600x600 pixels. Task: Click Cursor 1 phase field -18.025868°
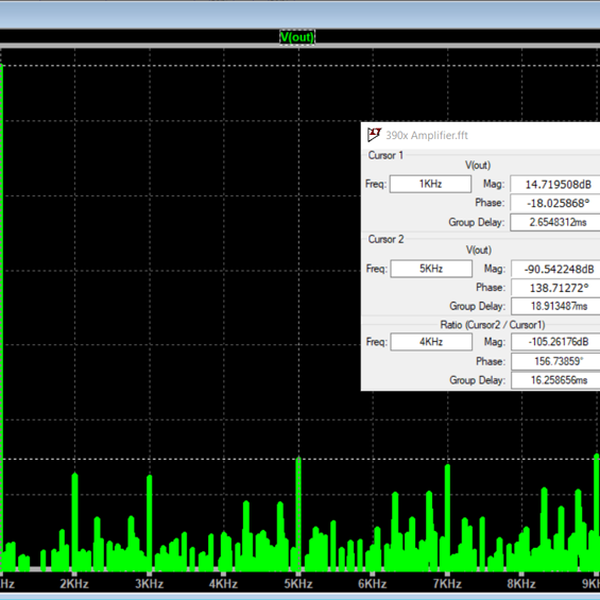554,203
